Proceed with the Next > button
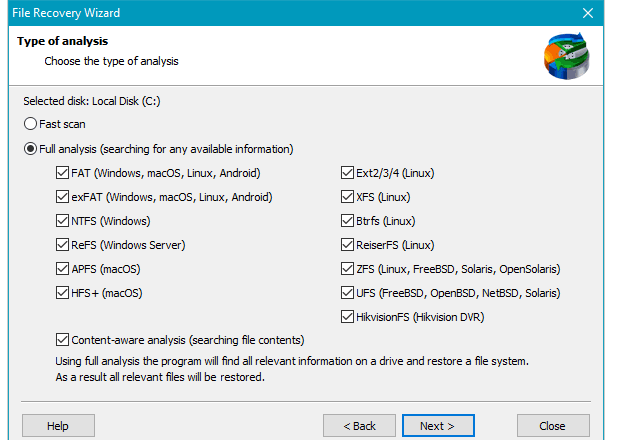The height and width of the screenshot is (440, 620). tap(438, 426)
